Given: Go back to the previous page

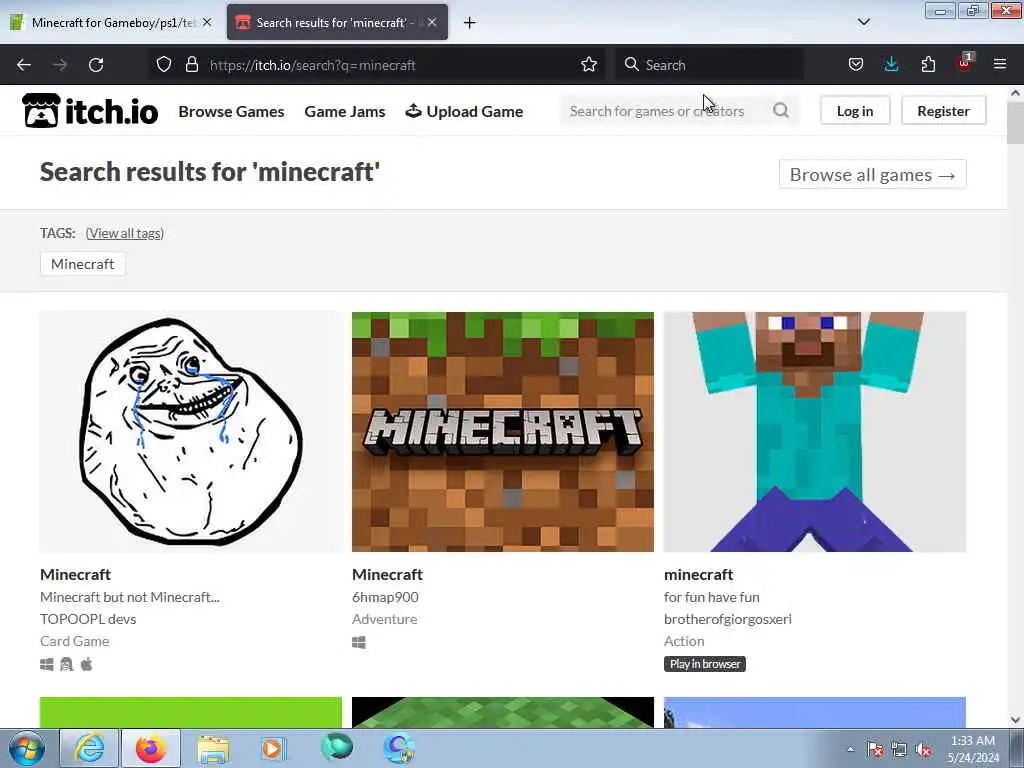Looking at the screenshot, I should [x=24, y=65].
